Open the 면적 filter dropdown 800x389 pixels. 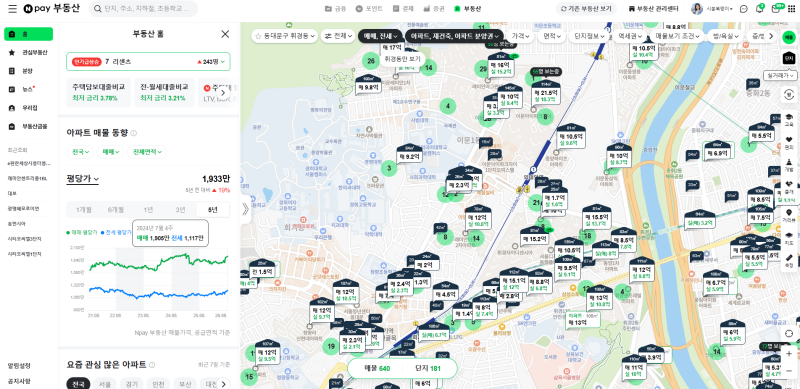click(553, 36)
